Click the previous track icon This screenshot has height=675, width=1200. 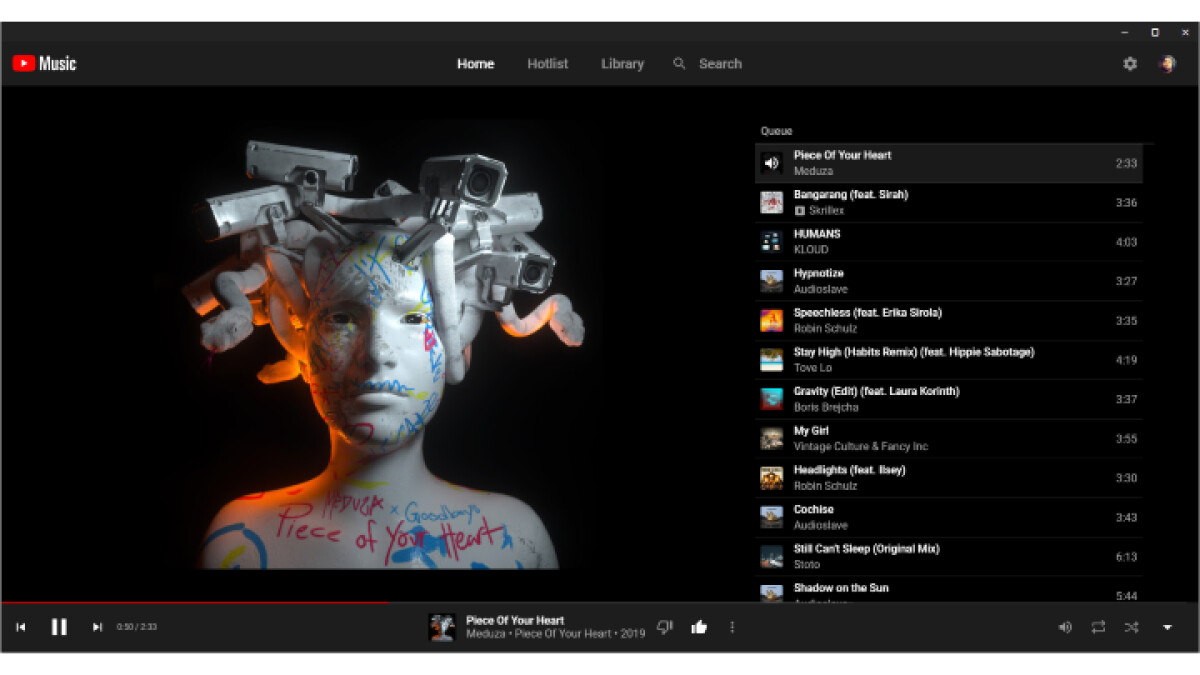22,627
